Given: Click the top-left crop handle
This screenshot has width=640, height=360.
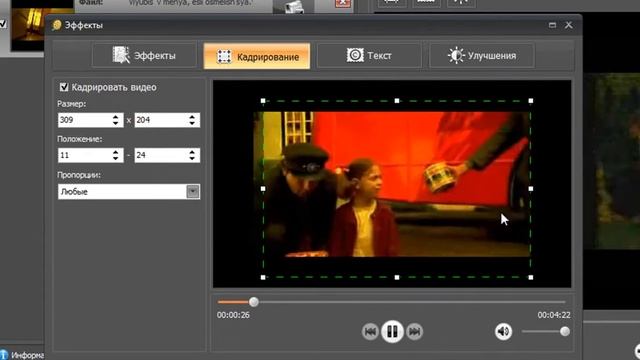Looking at the screenshot, I should (263, 101).
